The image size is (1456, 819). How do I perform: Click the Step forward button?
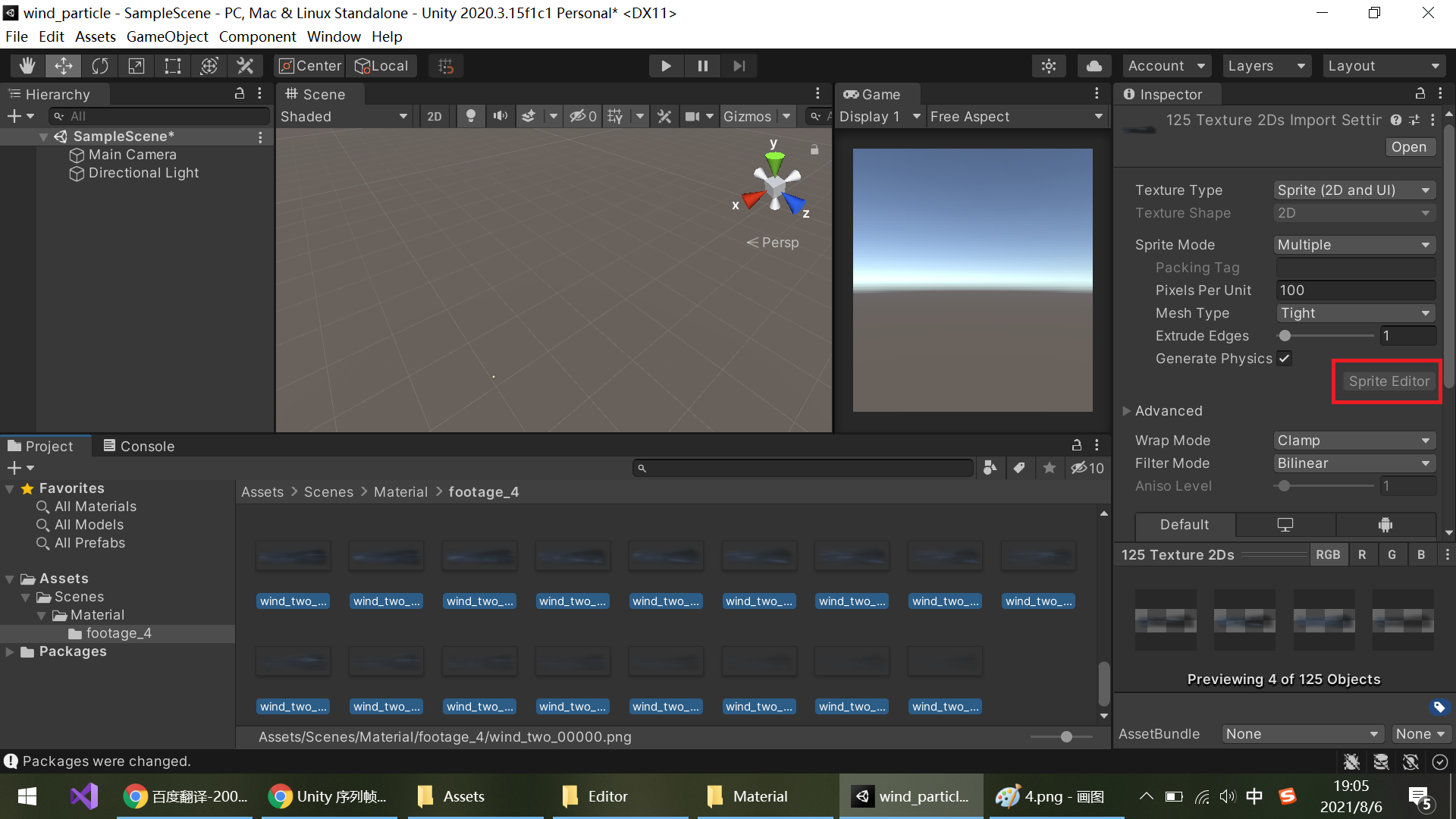pos(739,66)
